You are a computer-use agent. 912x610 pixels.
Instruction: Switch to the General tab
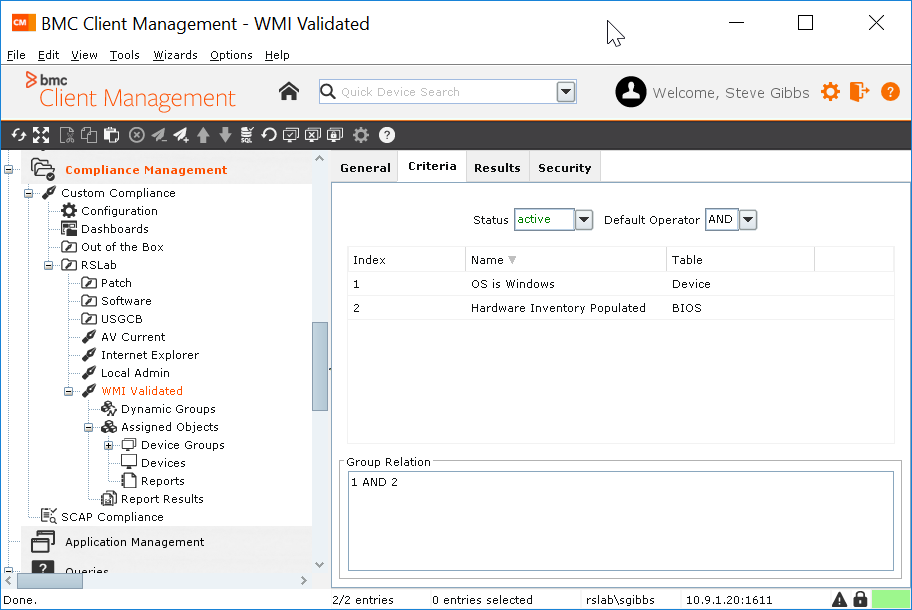365,168
